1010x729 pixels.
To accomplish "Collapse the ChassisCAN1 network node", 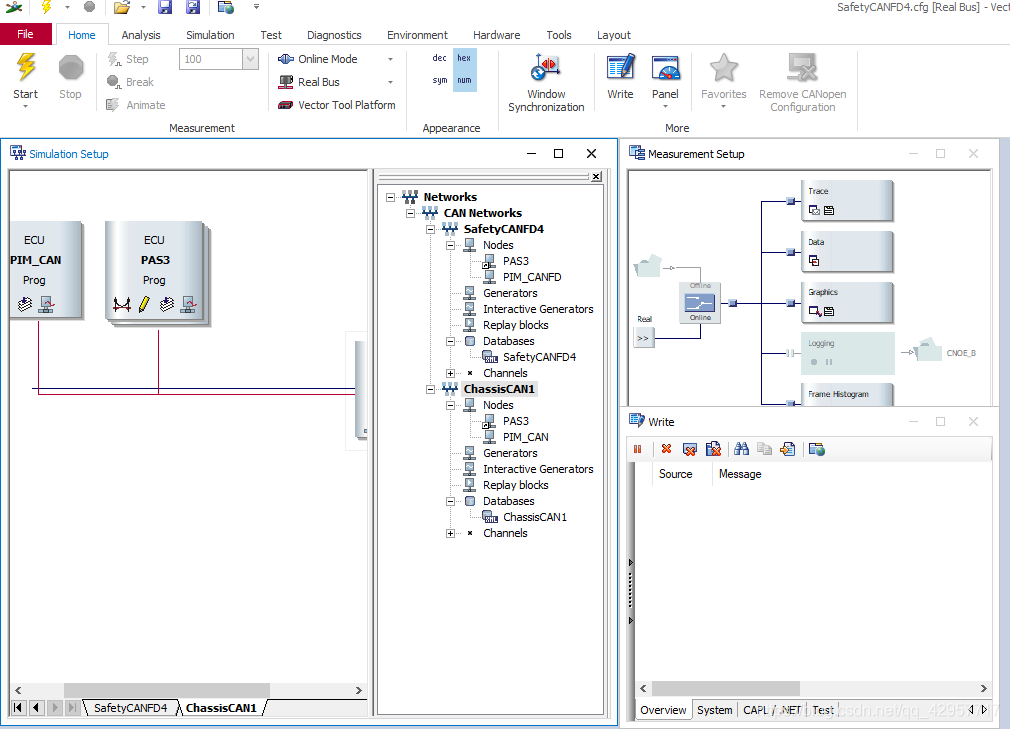I will (x=430, y=389).
